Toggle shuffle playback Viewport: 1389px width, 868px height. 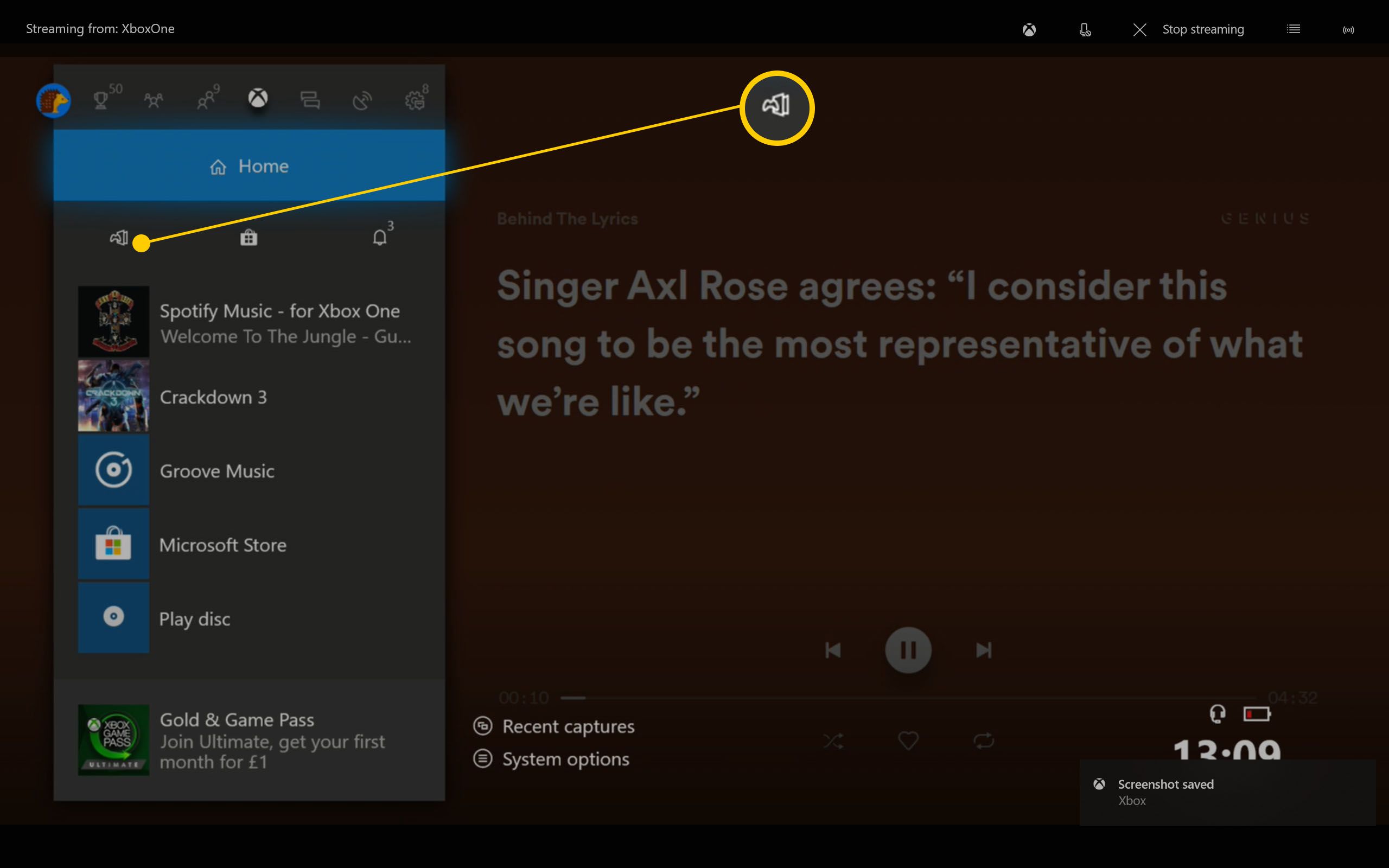(x=833, y=741)
